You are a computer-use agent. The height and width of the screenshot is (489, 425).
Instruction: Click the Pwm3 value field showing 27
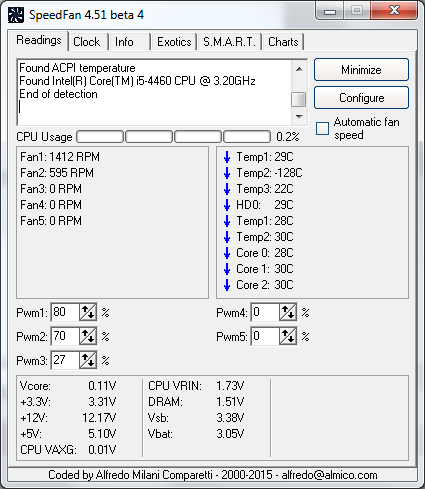coord(65,360)
